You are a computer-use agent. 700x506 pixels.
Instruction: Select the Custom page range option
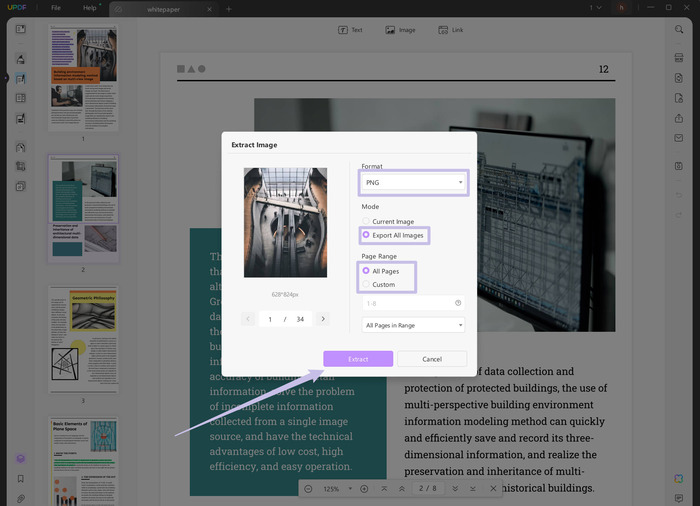point(366,285)
